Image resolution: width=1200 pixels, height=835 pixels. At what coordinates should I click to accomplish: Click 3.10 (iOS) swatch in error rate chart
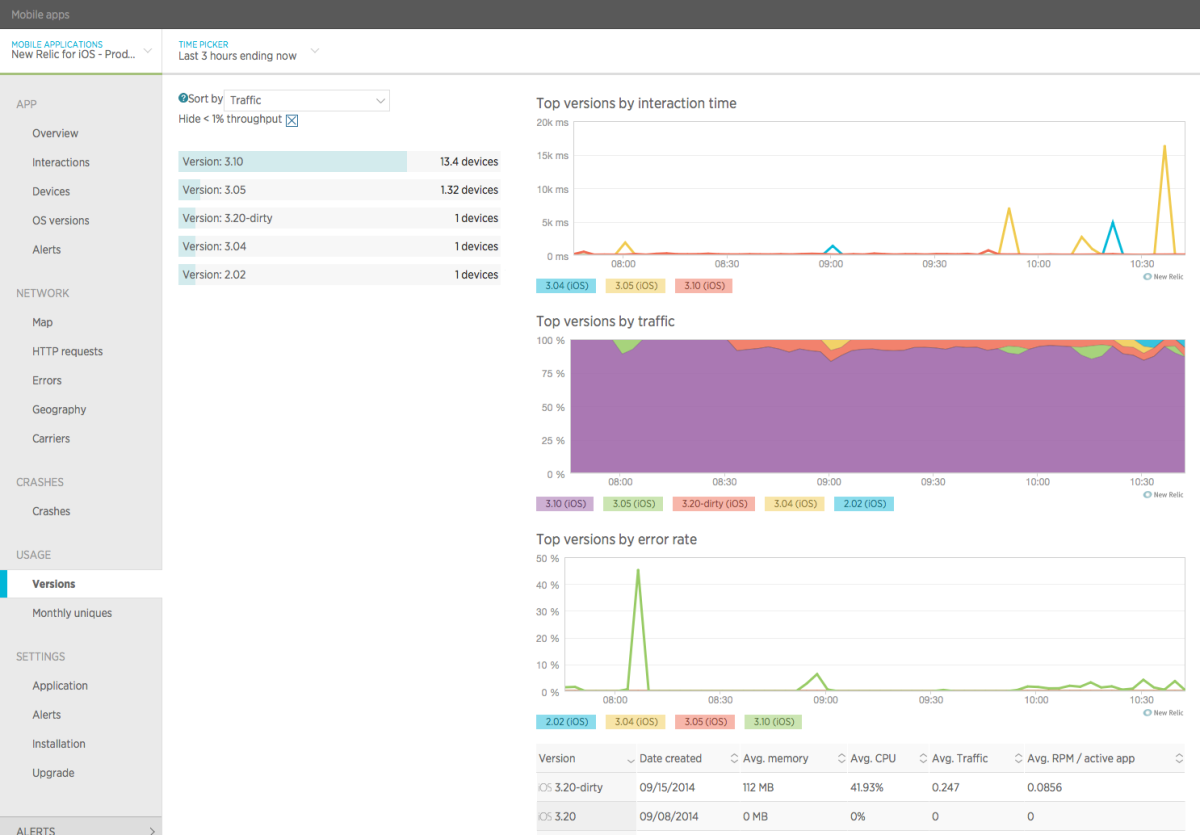773,722
